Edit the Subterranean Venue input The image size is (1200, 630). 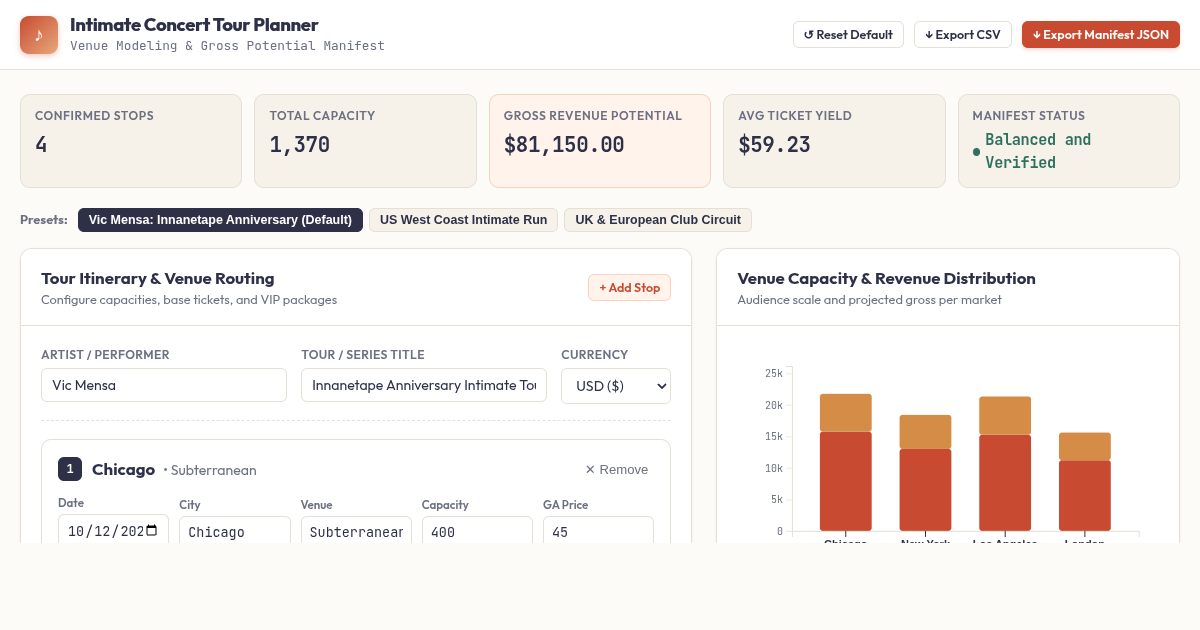tap(356, 531)
